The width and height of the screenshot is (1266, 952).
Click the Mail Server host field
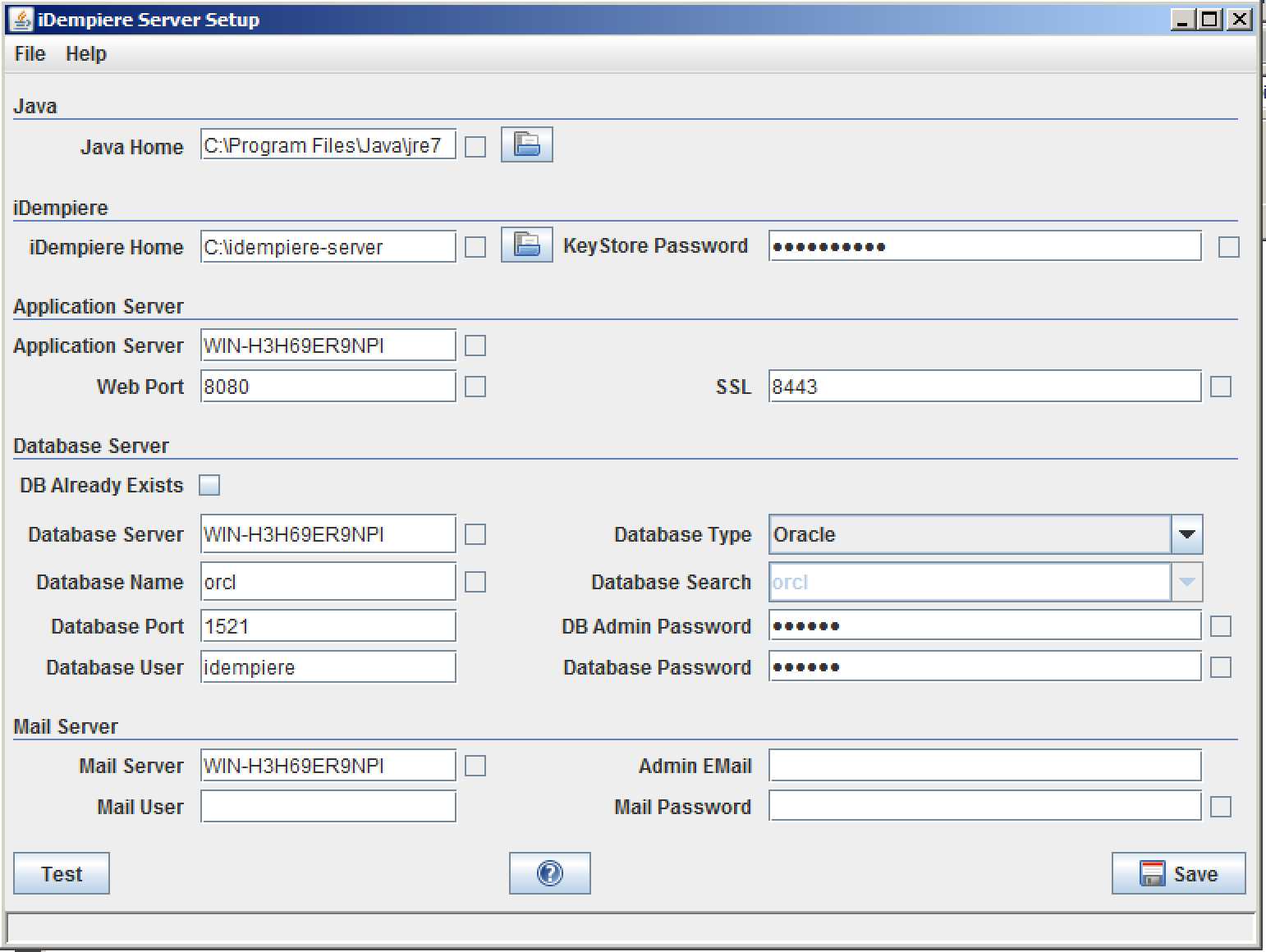[x=328, y=766]
